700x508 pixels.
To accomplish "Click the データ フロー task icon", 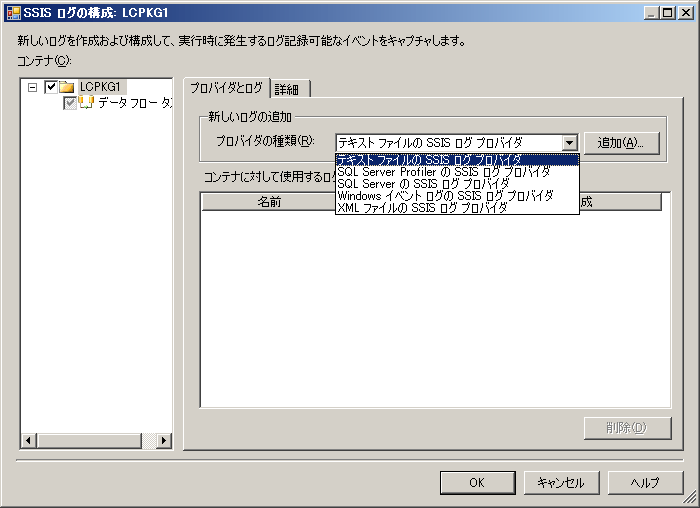I will click(x=86, y=103).
